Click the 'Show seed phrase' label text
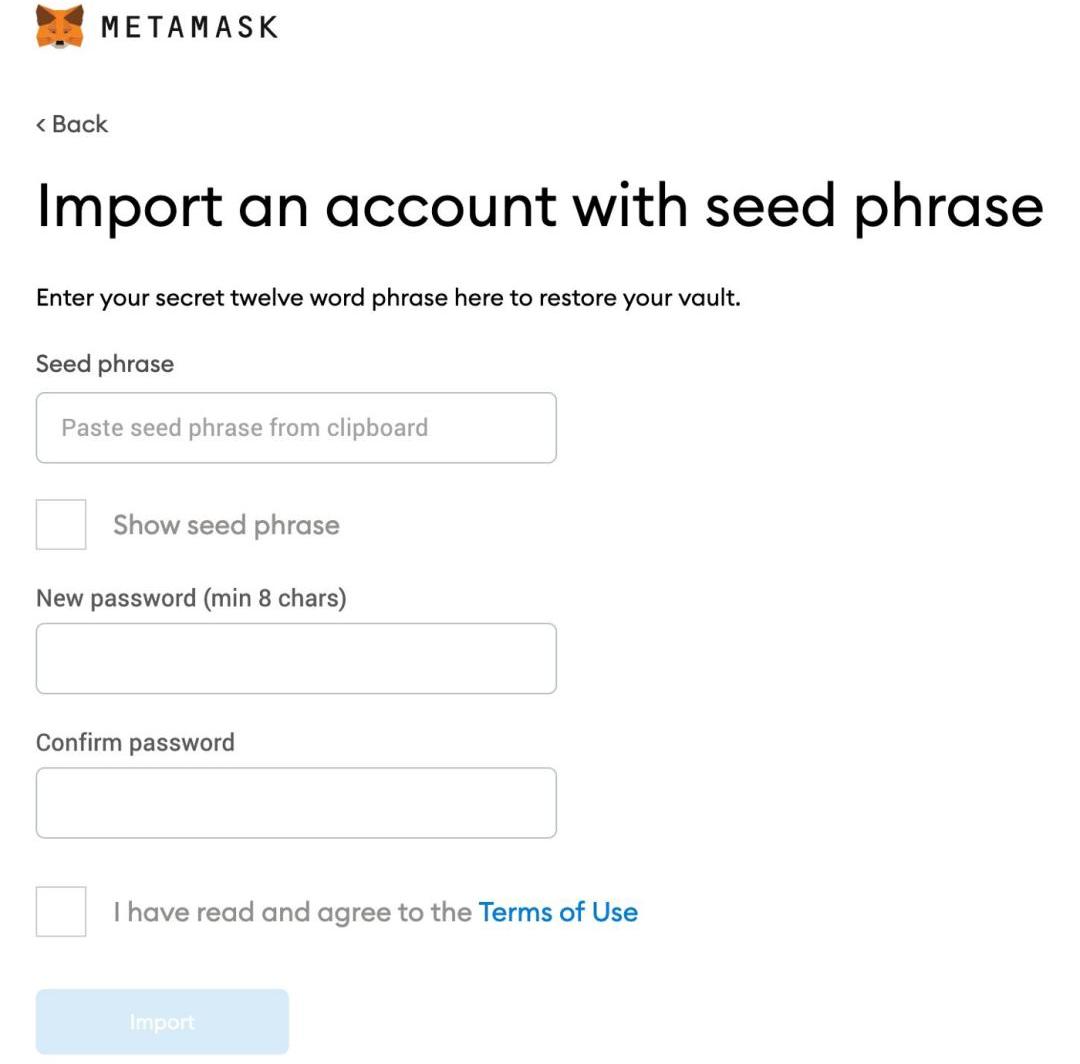1080x1064 pixels. tap(226, 525)
